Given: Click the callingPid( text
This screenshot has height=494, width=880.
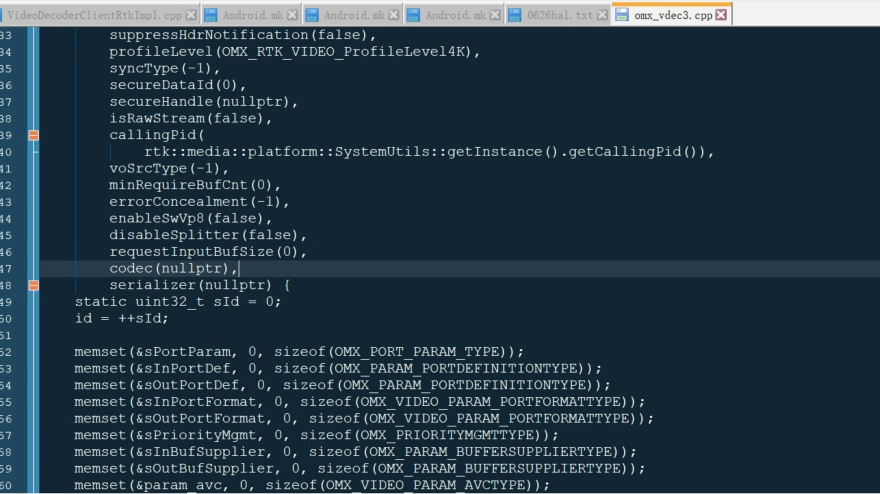Looking at the screenshot, I should [x=157, y=135].
